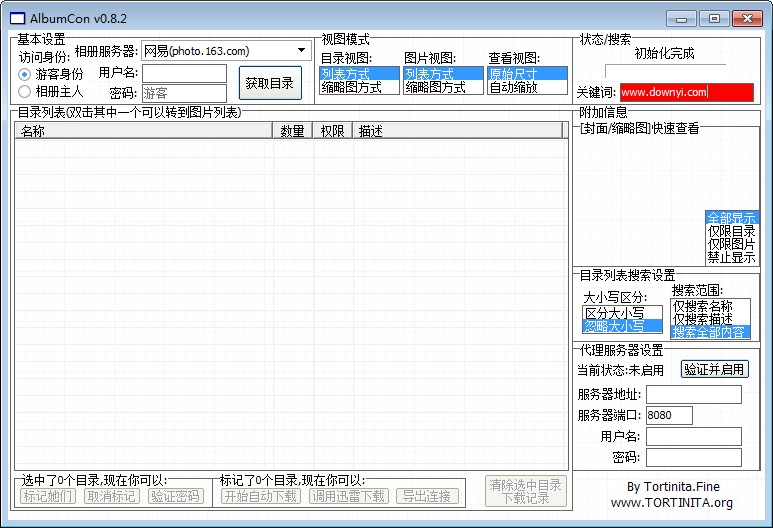Click the www.TORTINITA.org link text
The image size is (773, 528).
[x=671, y=503]
